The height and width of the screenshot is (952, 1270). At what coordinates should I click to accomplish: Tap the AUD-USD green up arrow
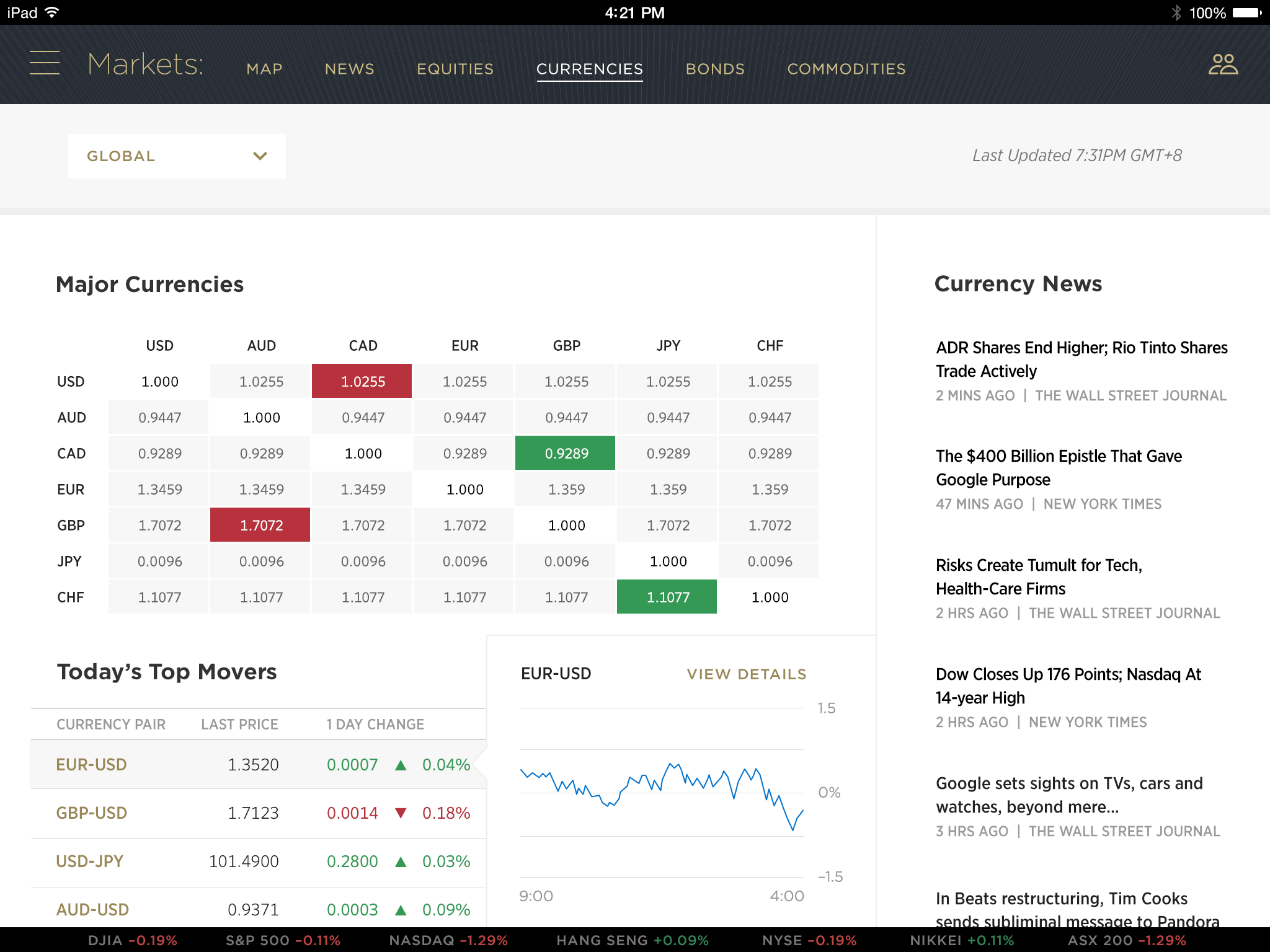401,910
